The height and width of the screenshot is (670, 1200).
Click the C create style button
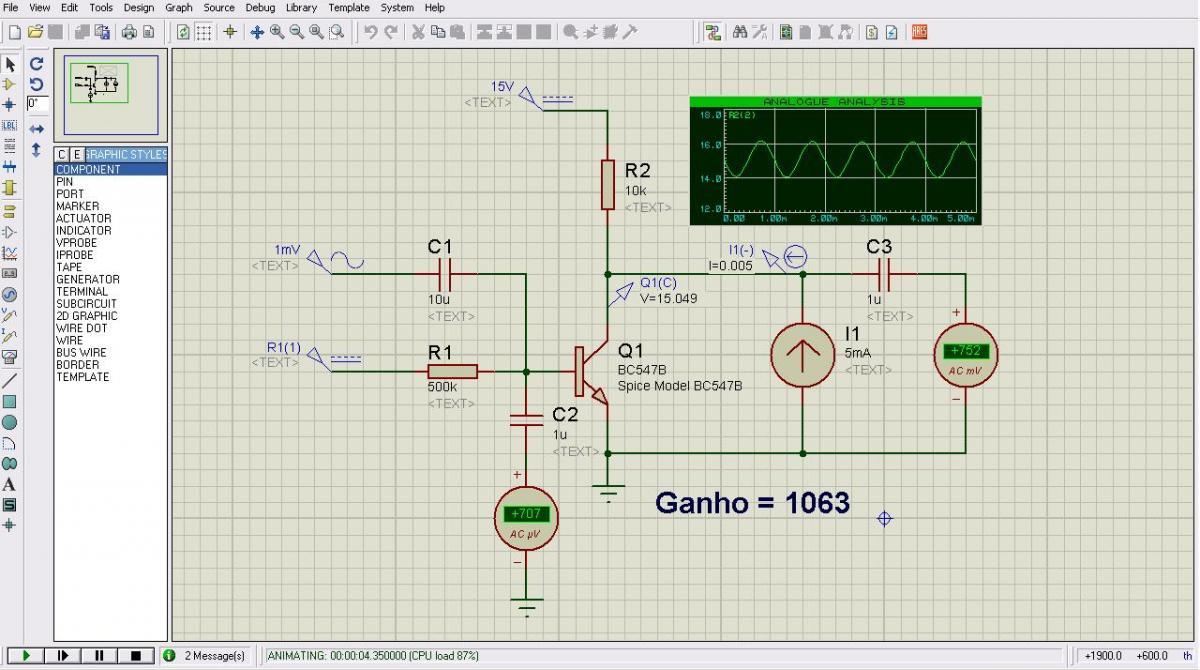(62, 154)
